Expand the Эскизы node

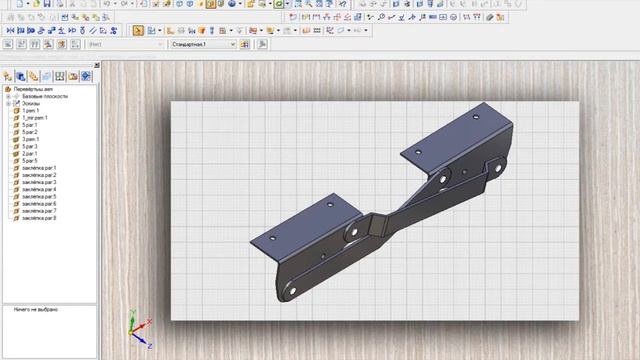8,104
